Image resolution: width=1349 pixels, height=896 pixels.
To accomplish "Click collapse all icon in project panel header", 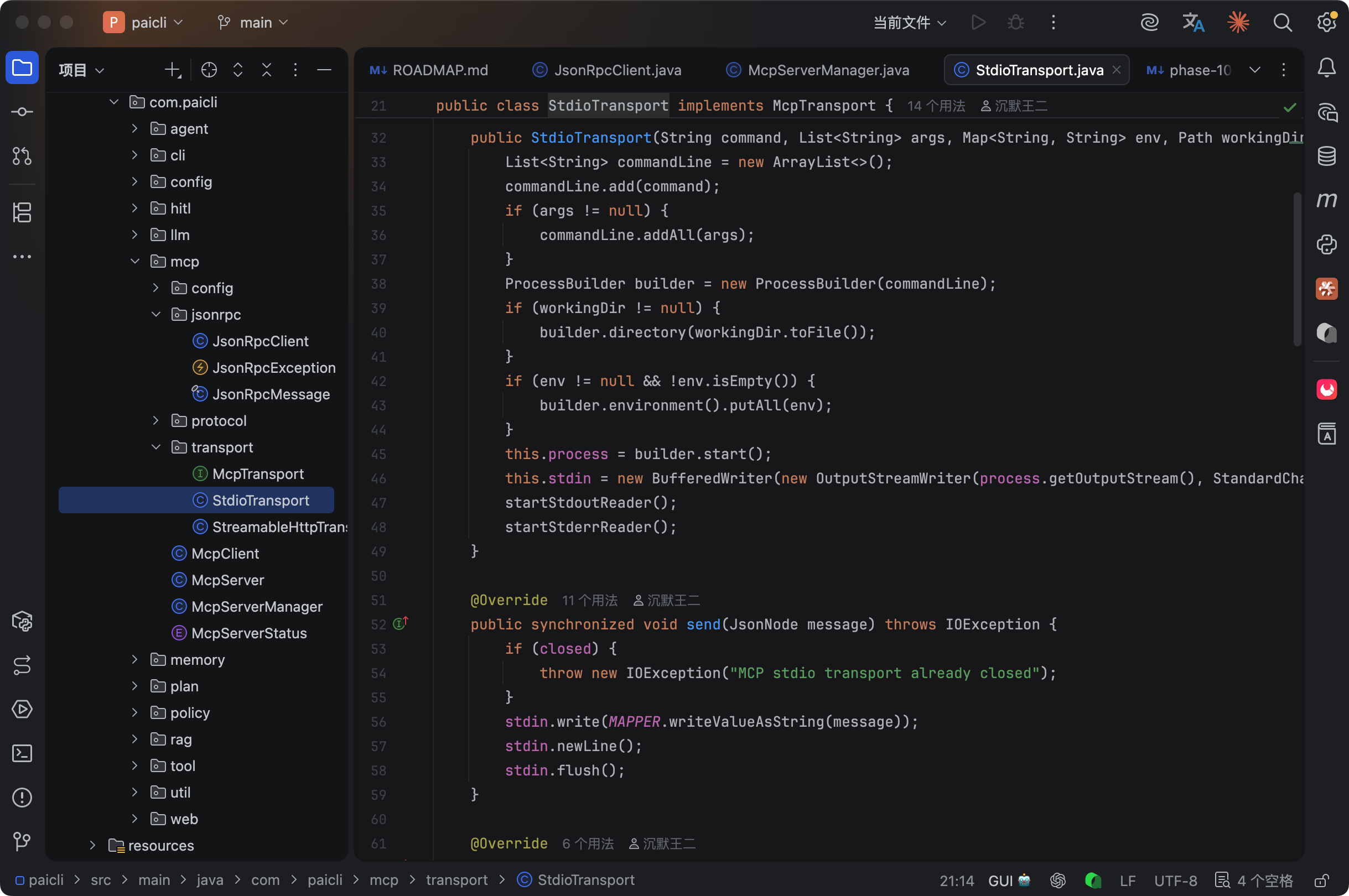I will 266,70.
